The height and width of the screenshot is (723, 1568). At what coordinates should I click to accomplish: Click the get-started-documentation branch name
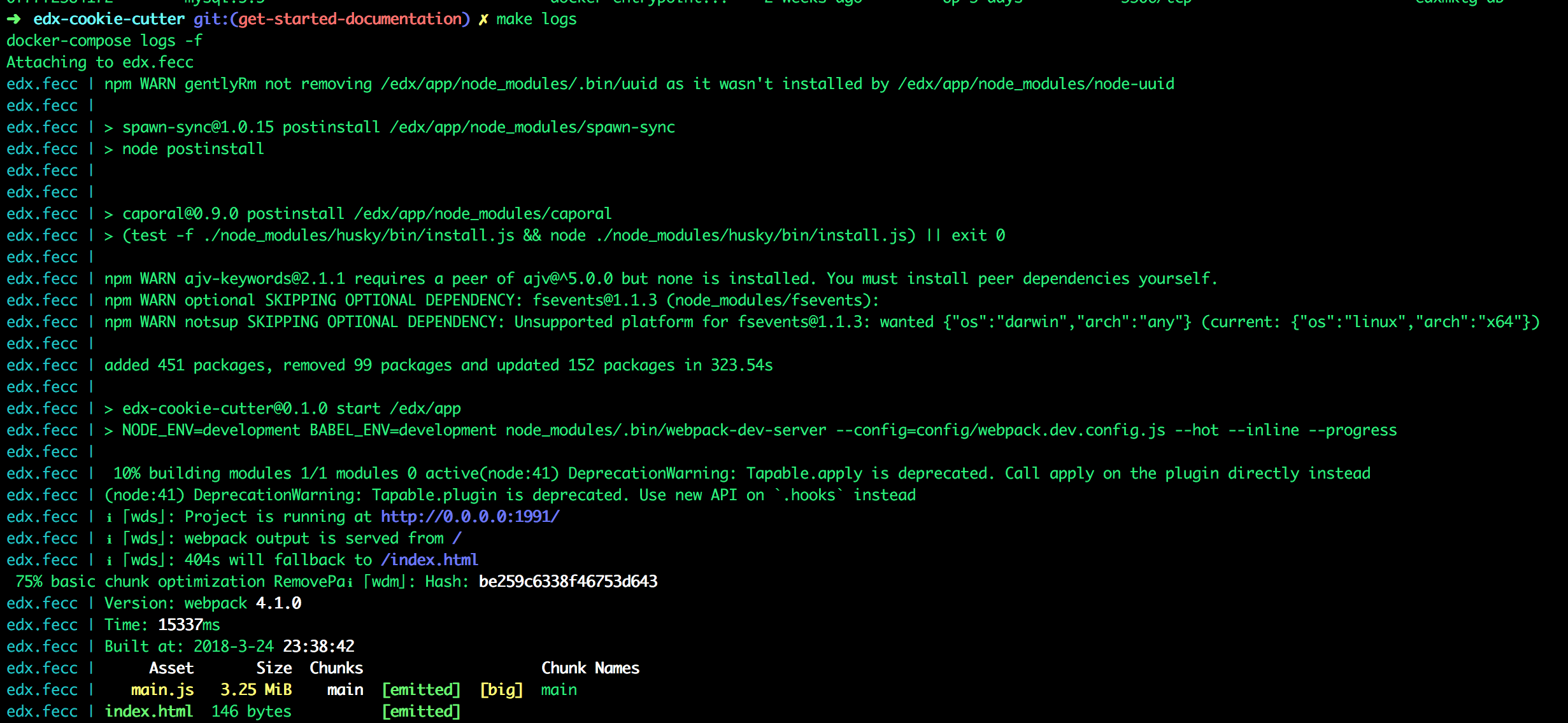click(350, 19)
